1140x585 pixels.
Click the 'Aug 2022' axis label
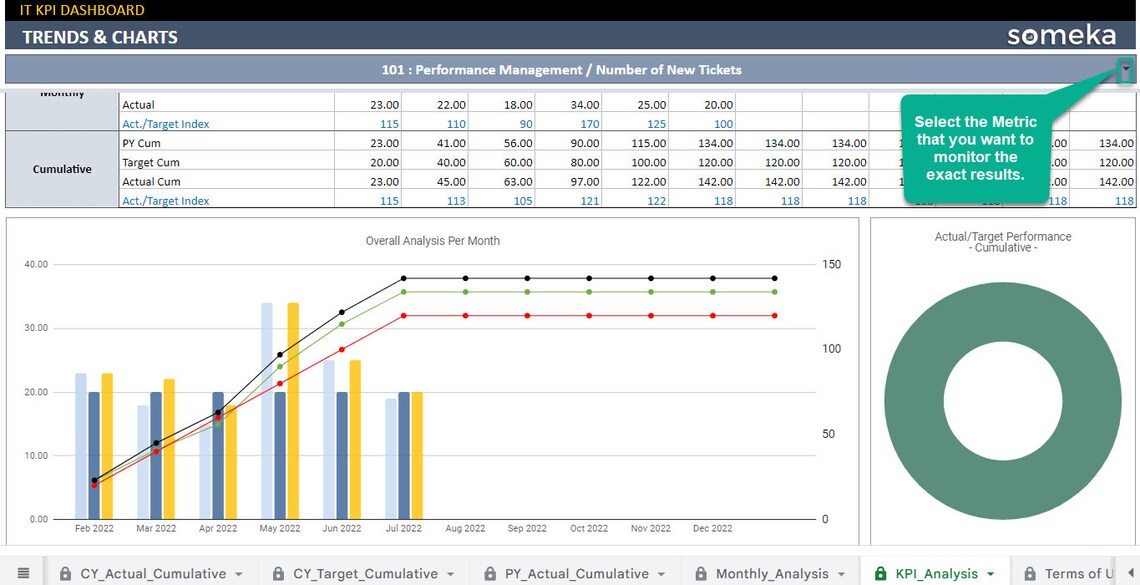[x=465, y=528]
